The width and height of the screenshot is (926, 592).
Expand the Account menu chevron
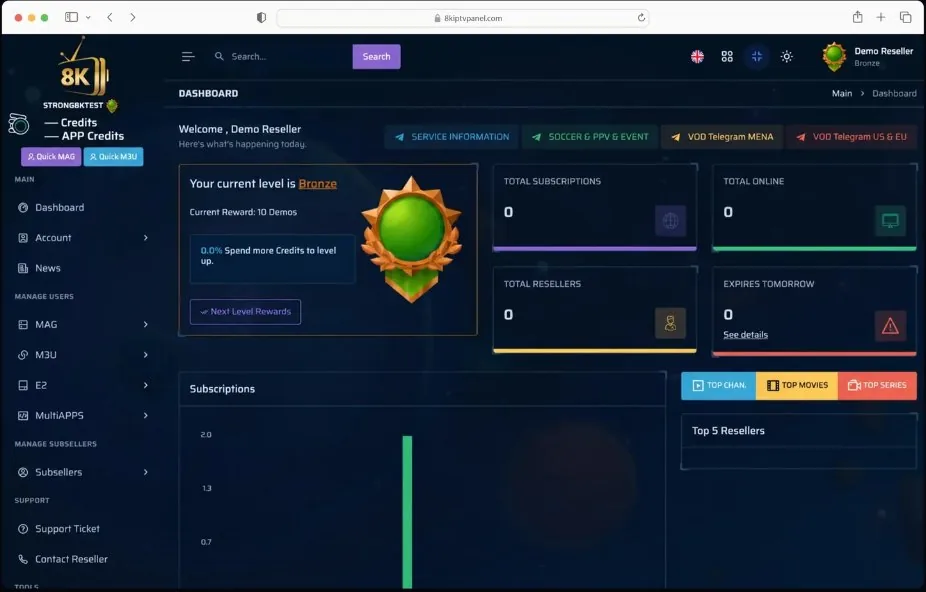(x=146, y=238)
